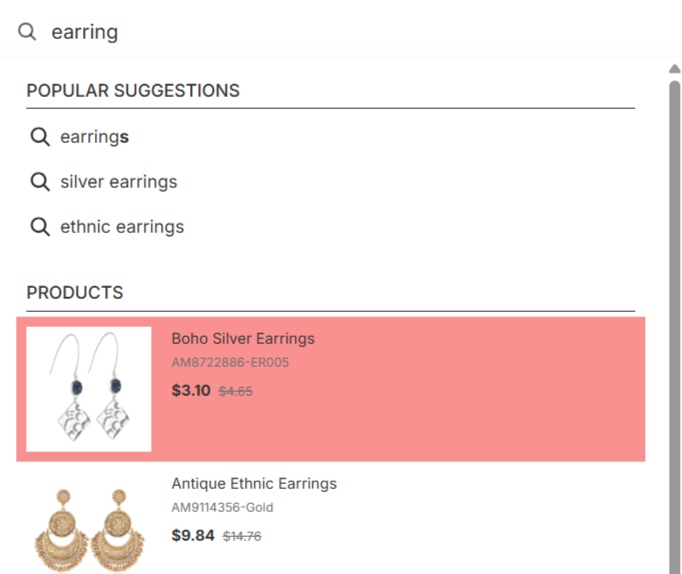Click the 'Popular Suggestions' heading

pyautogui.click(x=133, y=91)
